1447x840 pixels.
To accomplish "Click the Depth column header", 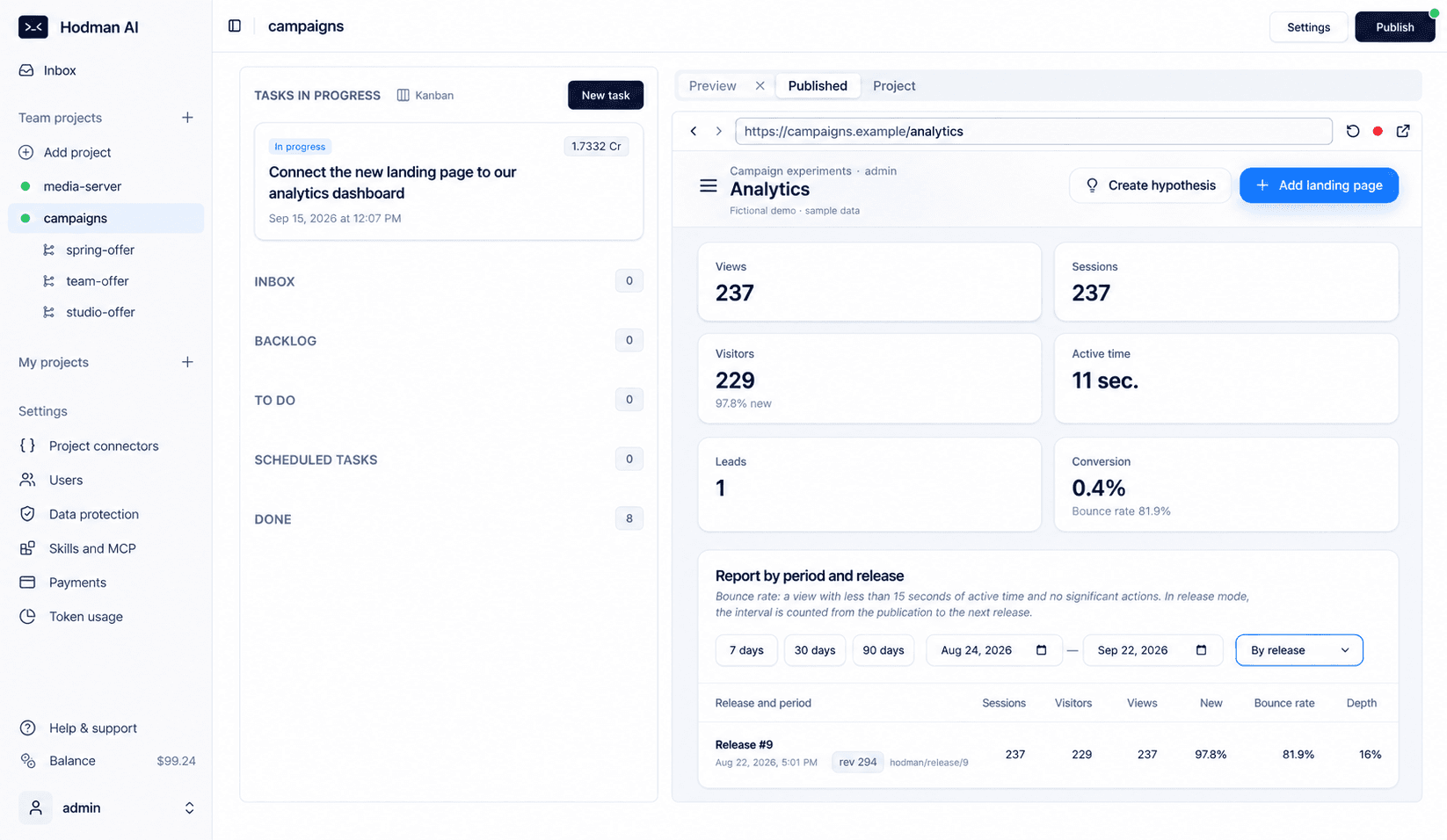I will click(x=1362, y=703).
